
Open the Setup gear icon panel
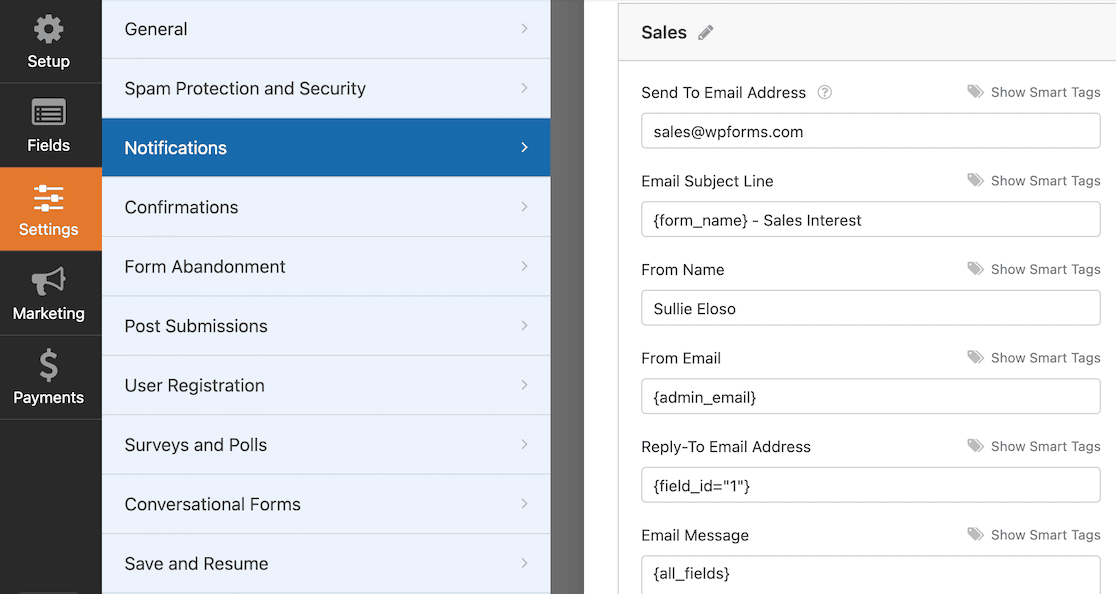click(x=48, y=30)
